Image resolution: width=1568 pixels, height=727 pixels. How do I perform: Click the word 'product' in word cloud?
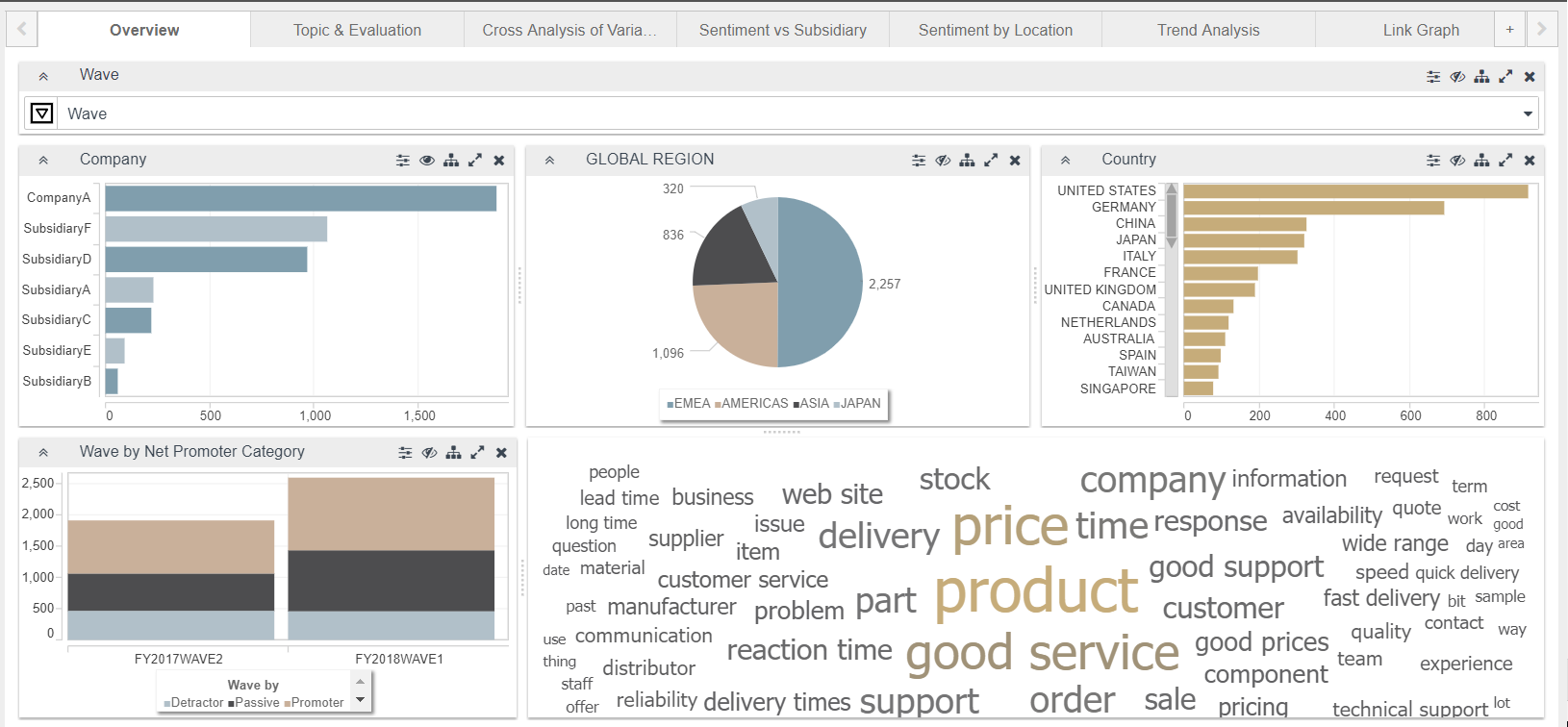point(1036,590)
